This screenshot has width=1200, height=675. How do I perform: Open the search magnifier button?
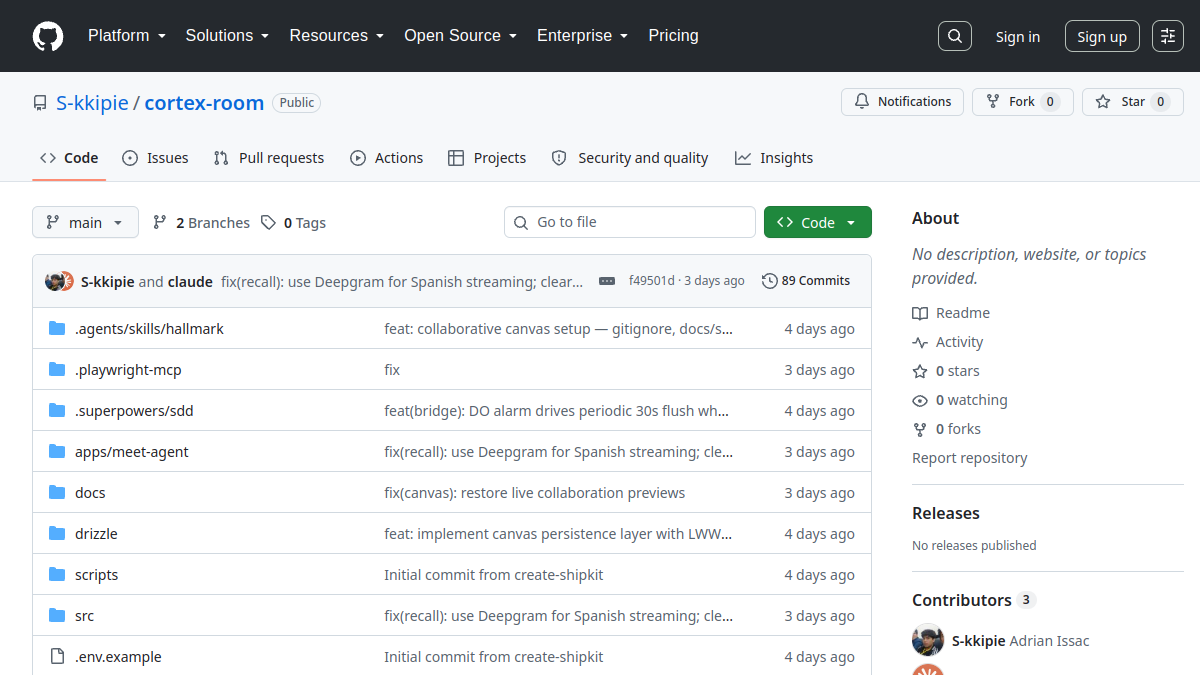(x=955, y=36)
